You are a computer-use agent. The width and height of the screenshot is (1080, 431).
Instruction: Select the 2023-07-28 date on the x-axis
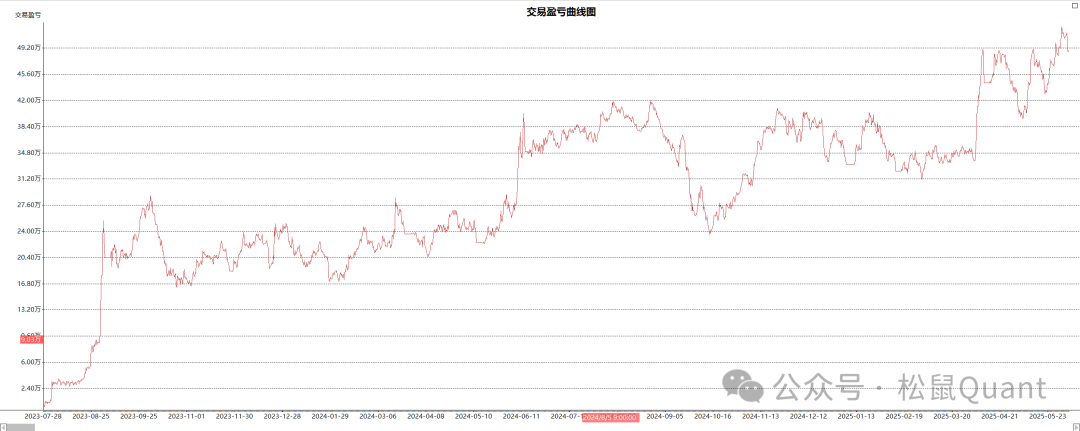42,416
